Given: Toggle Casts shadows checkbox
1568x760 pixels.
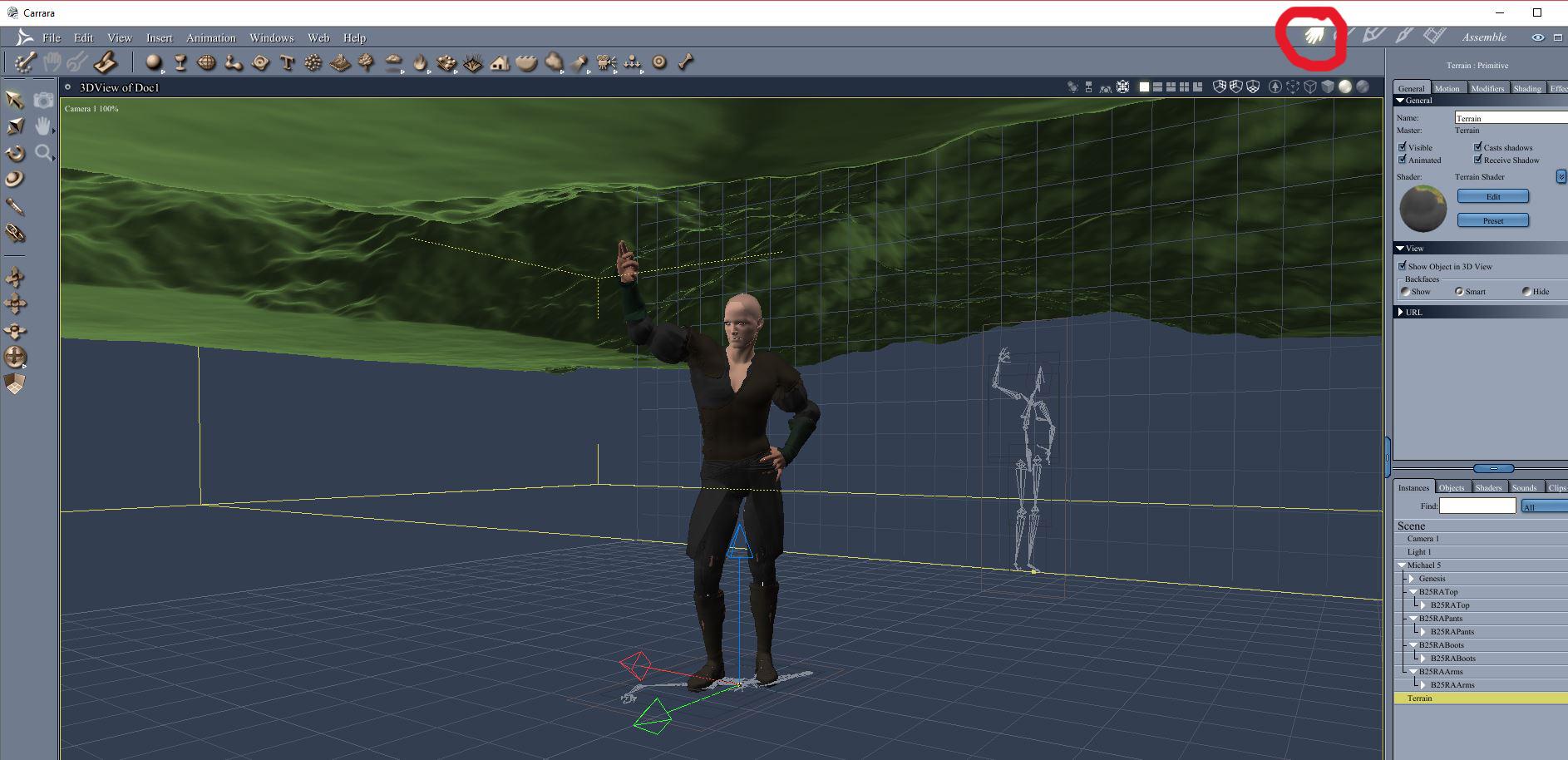Looking at the screenshot, I should (x=1478, y=146).
